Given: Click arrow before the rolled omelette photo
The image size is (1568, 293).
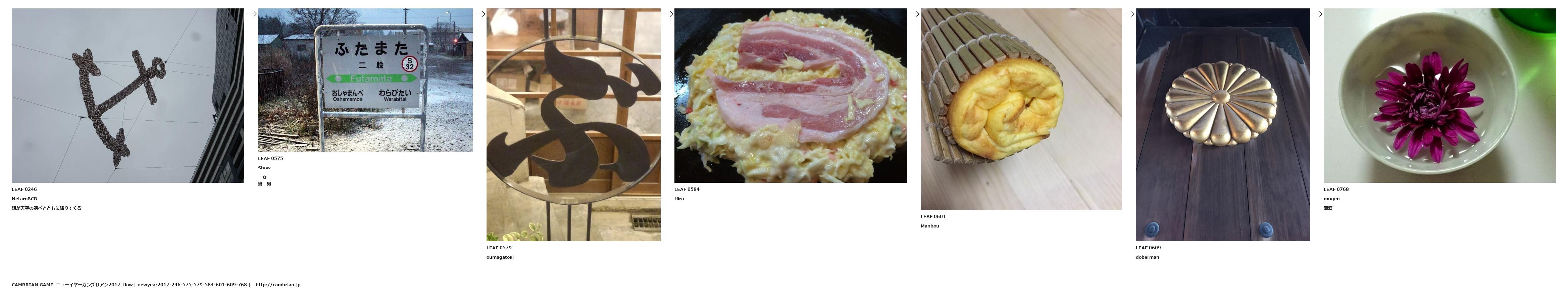Looking at the screenshot, I should pos(914,14).
